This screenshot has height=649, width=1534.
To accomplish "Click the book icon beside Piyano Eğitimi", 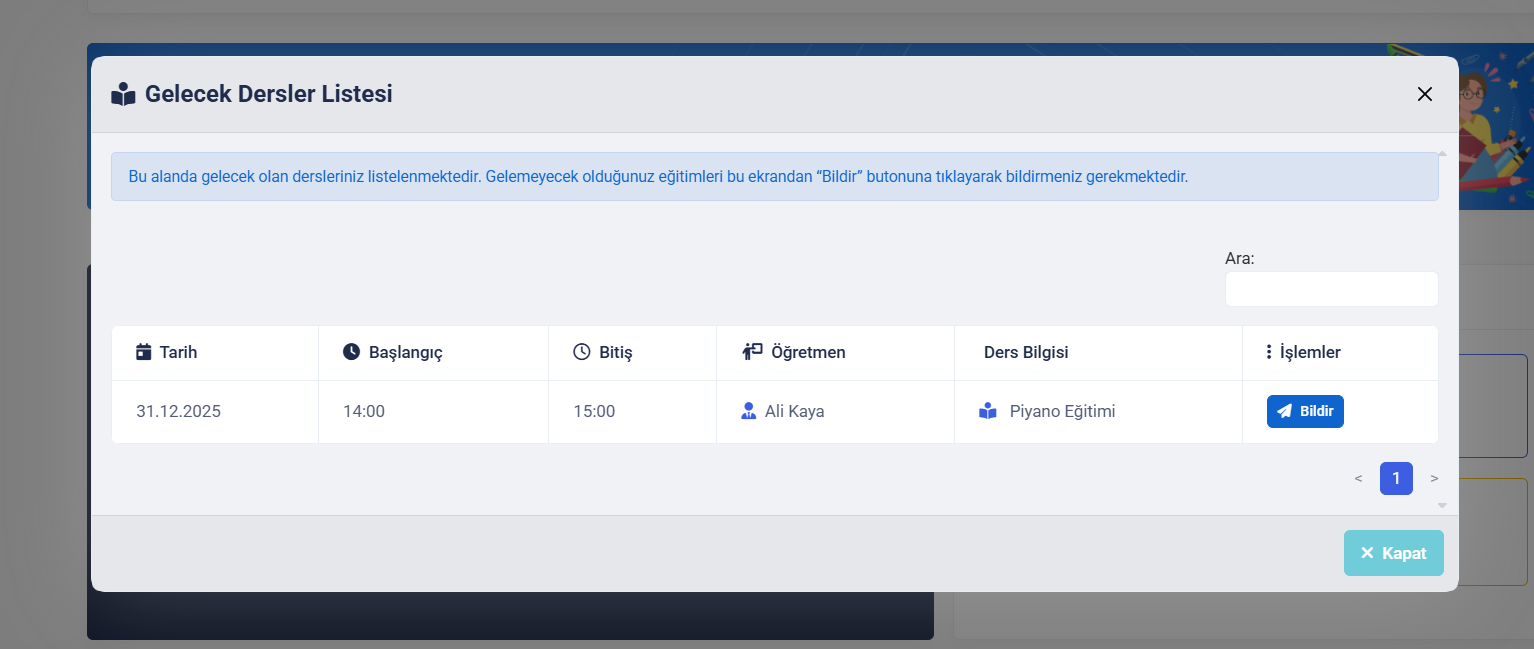I will coord(988,411).
